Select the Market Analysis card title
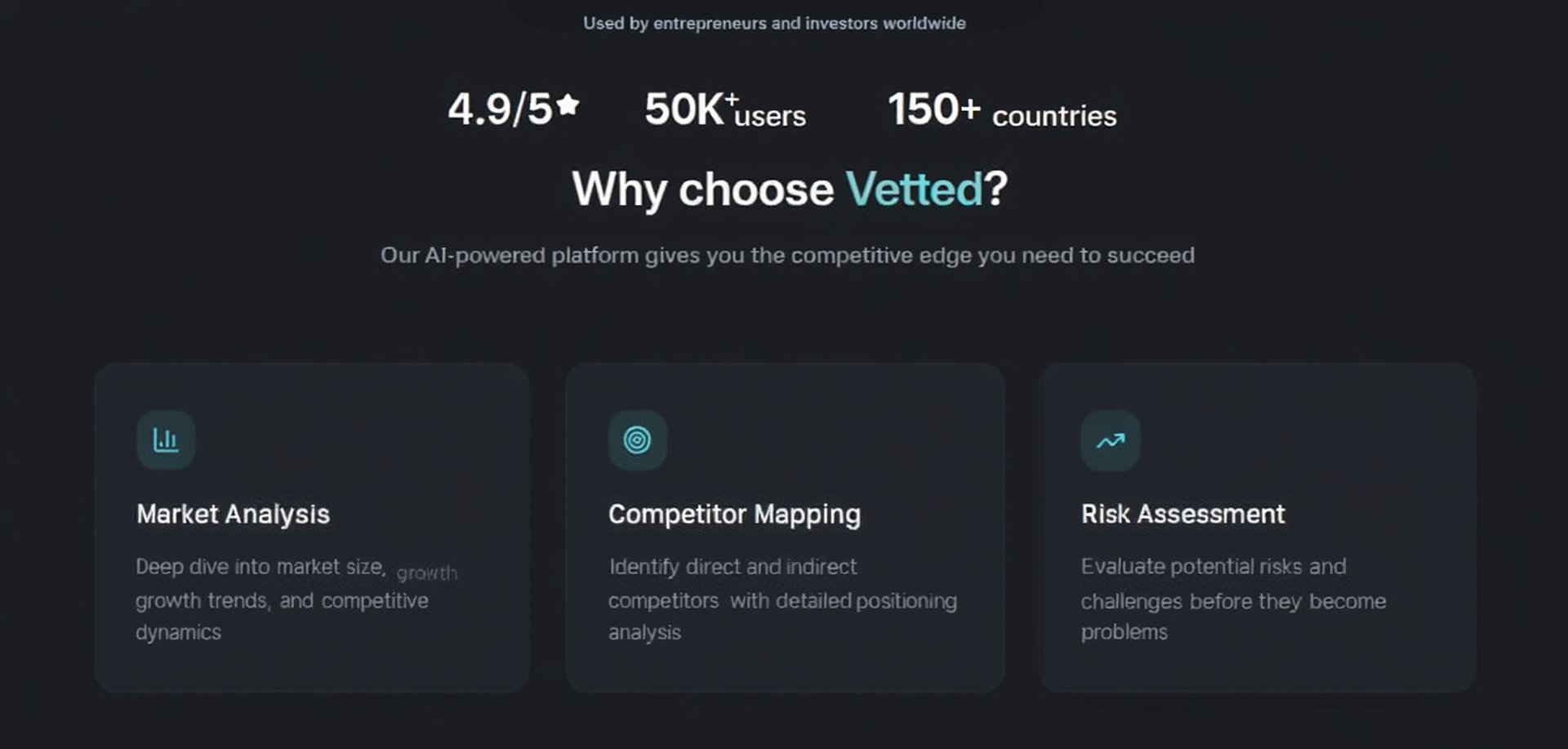1568x749 pixels. tap(233, 514)
